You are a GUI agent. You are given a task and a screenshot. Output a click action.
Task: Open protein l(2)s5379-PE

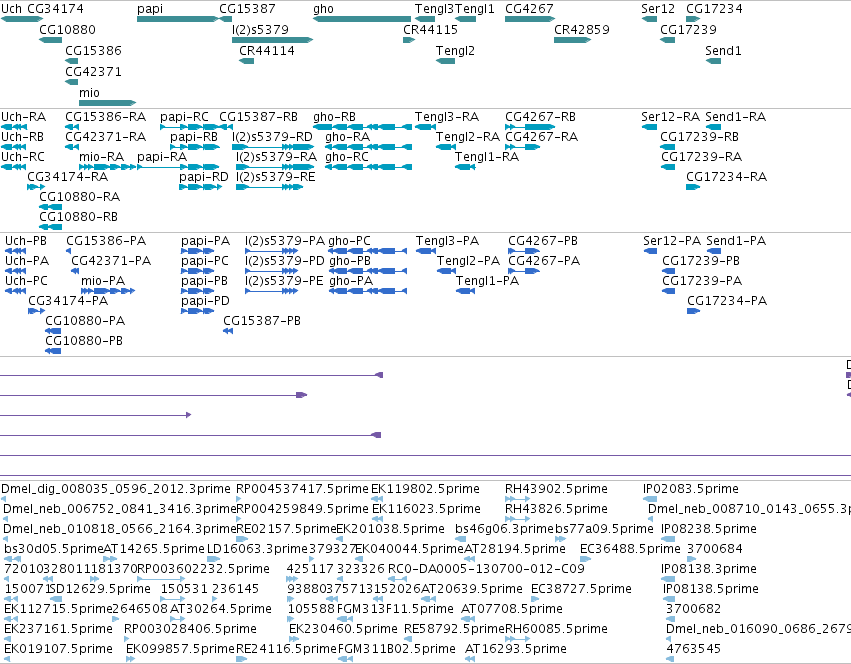(x=284, y=281)
